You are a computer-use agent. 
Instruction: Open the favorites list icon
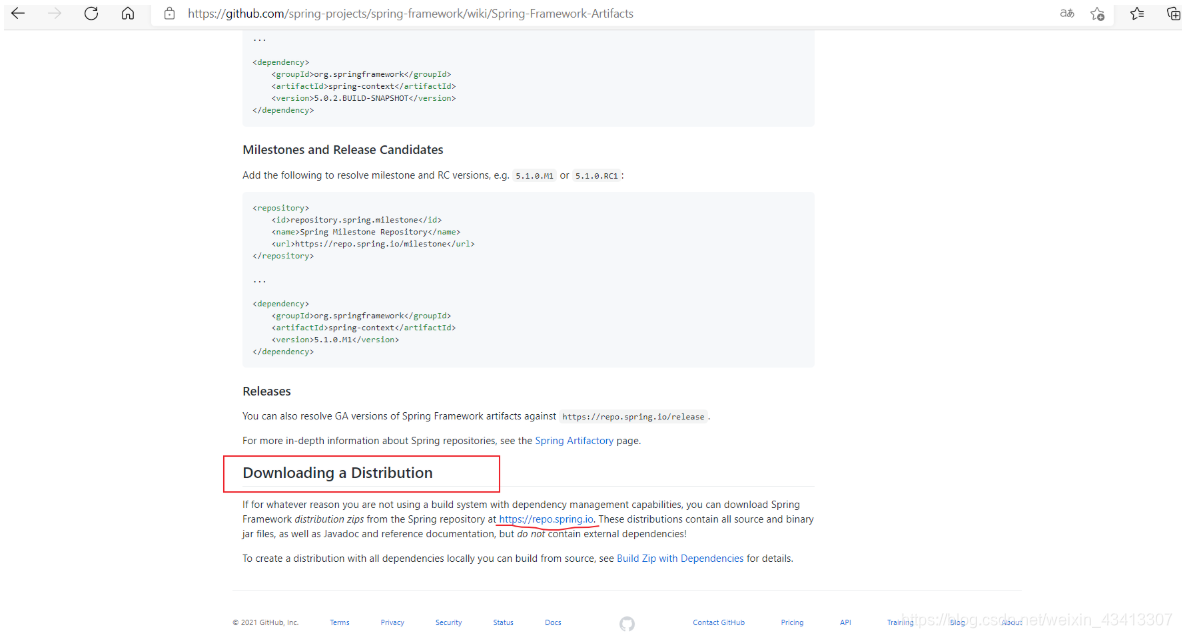[1137, 14]
